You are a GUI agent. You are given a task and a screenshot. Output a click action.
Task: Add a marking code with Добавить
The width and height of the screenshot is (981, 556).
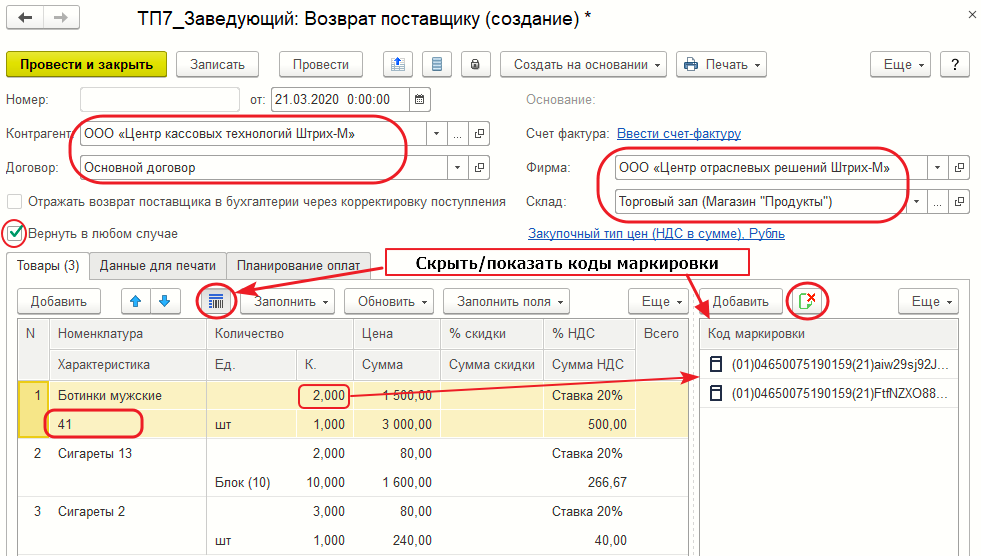click(x=741, y=301)
